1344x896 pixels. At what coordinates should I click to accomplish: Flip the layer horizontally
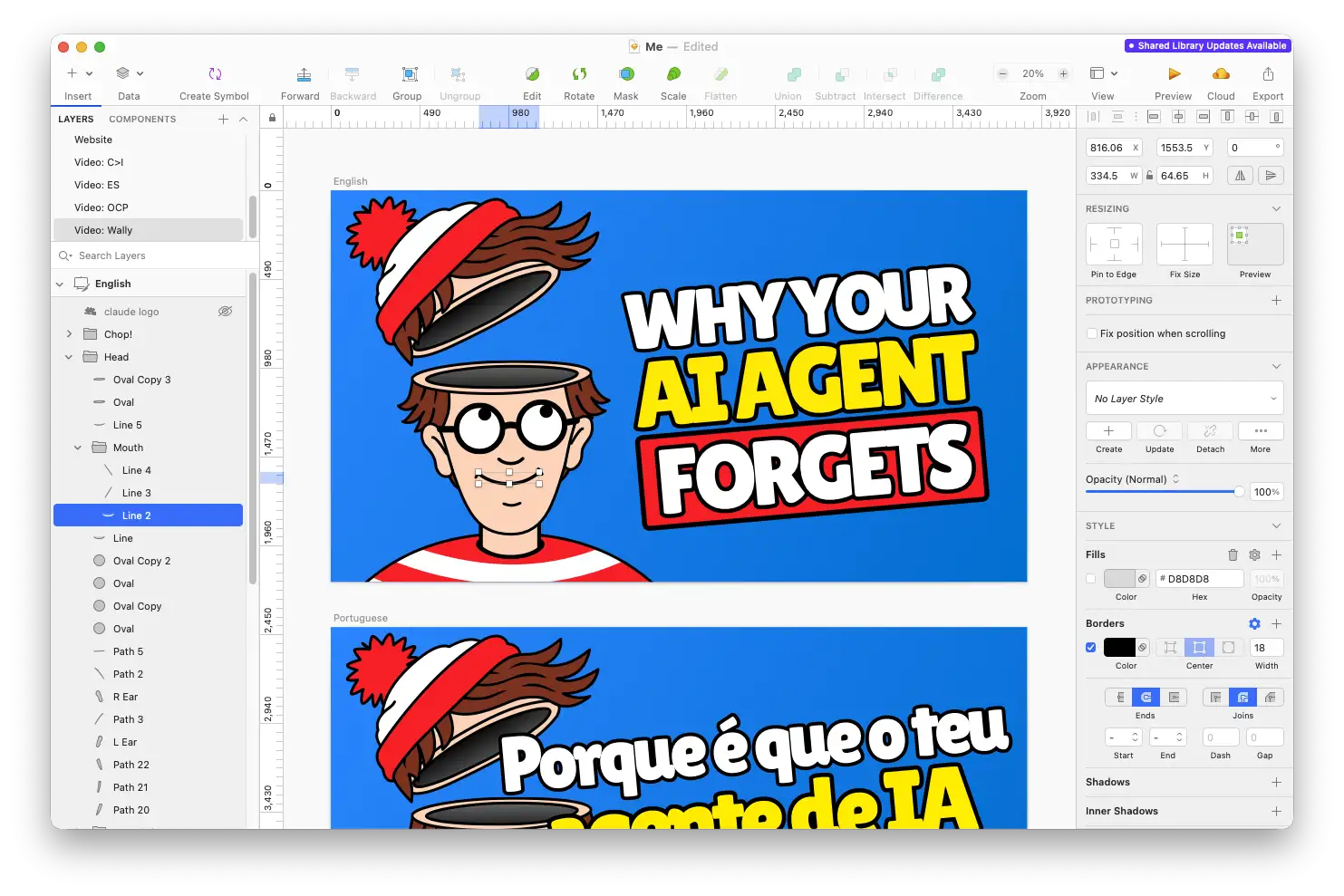tap(1240, 176)
